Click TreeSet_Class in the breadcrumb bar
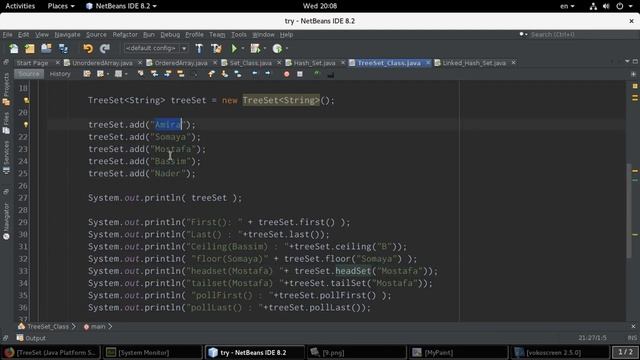Screen dimensions: 640x360 pyautogui.click(x=48, y=327)
